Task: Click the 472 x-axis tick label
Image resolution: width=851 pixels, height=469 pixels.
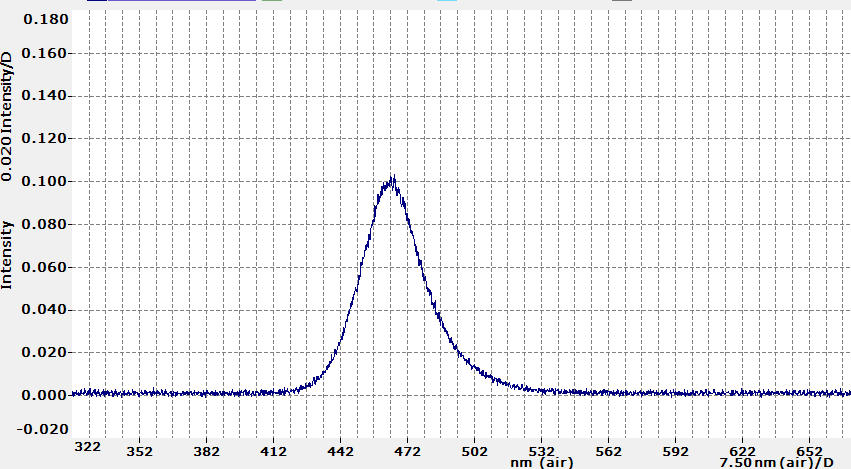Action: [407, 451]
